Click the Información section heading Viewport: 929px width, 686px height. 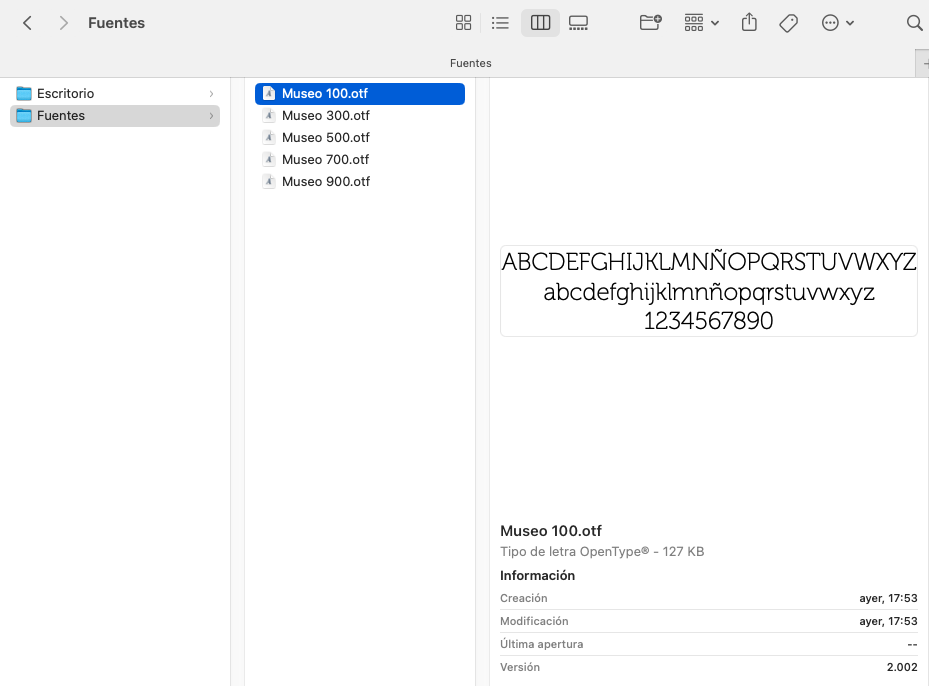tap(537, 575)
